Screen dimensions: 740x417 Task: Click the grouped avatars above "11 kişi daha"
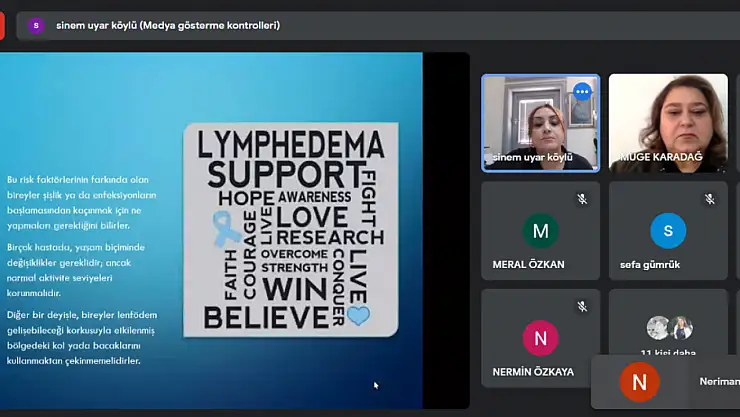[669, 328]
